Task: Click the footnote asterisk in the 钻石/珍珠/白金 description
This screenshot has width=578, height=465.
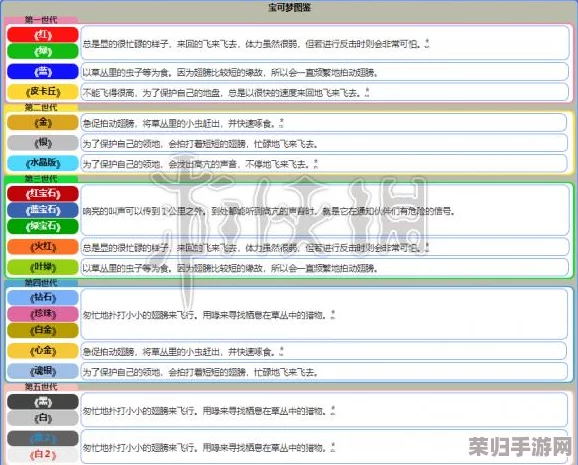Action: [x=332, y=314]
